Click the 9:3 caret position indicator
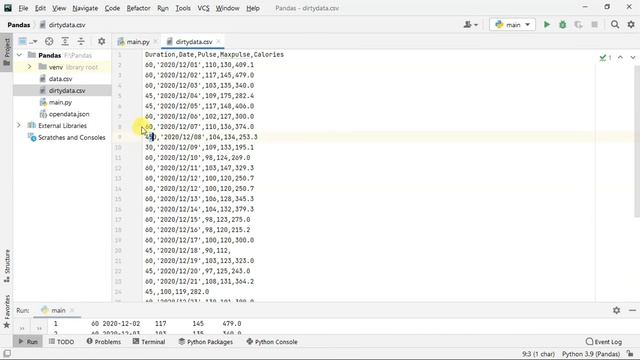640x360 pixels. (x=538, y=354)
